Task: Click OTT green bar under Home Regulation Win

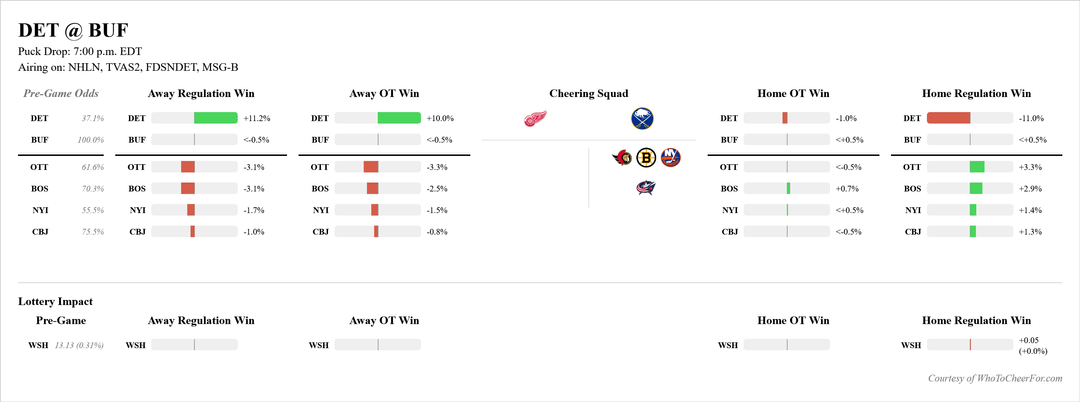Action: [x=977, y=166]
